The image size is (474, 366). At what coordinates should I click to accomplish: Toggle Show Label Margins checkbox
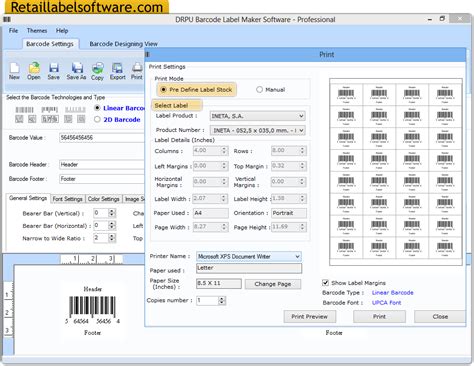point(325,283)
